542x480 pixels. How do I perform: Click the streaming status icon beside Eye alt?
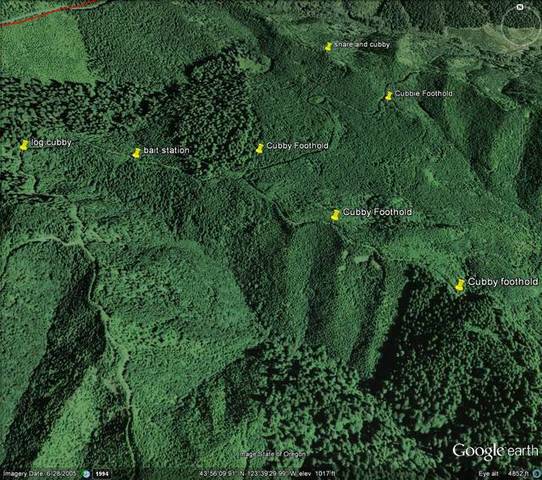point(537,474)
